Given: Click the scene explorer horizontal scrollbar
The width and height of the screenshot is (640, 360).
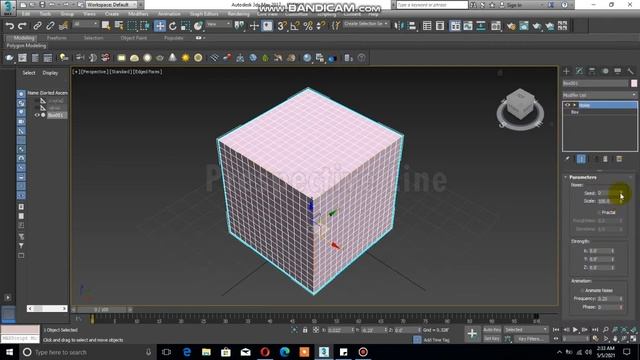Looking at the screenshot, I should point(47,309).
